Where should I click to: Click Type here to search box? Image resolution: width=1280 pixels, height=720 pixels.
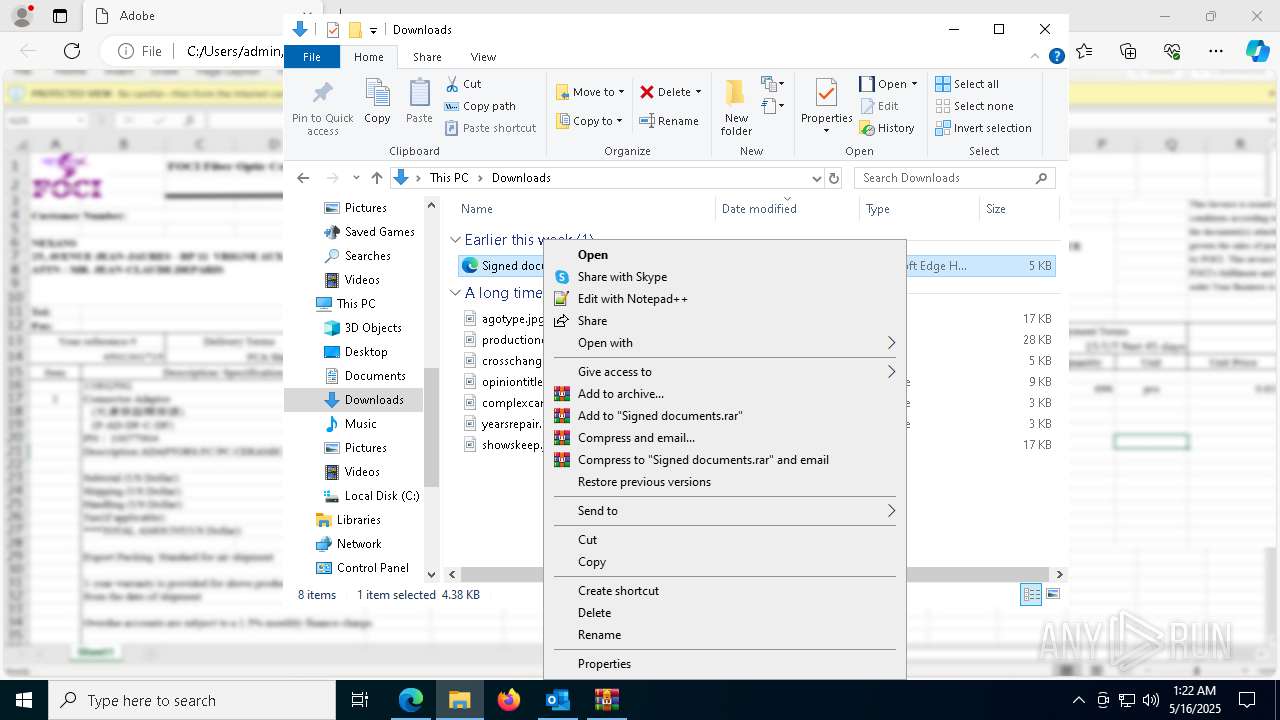pos(192,700)
